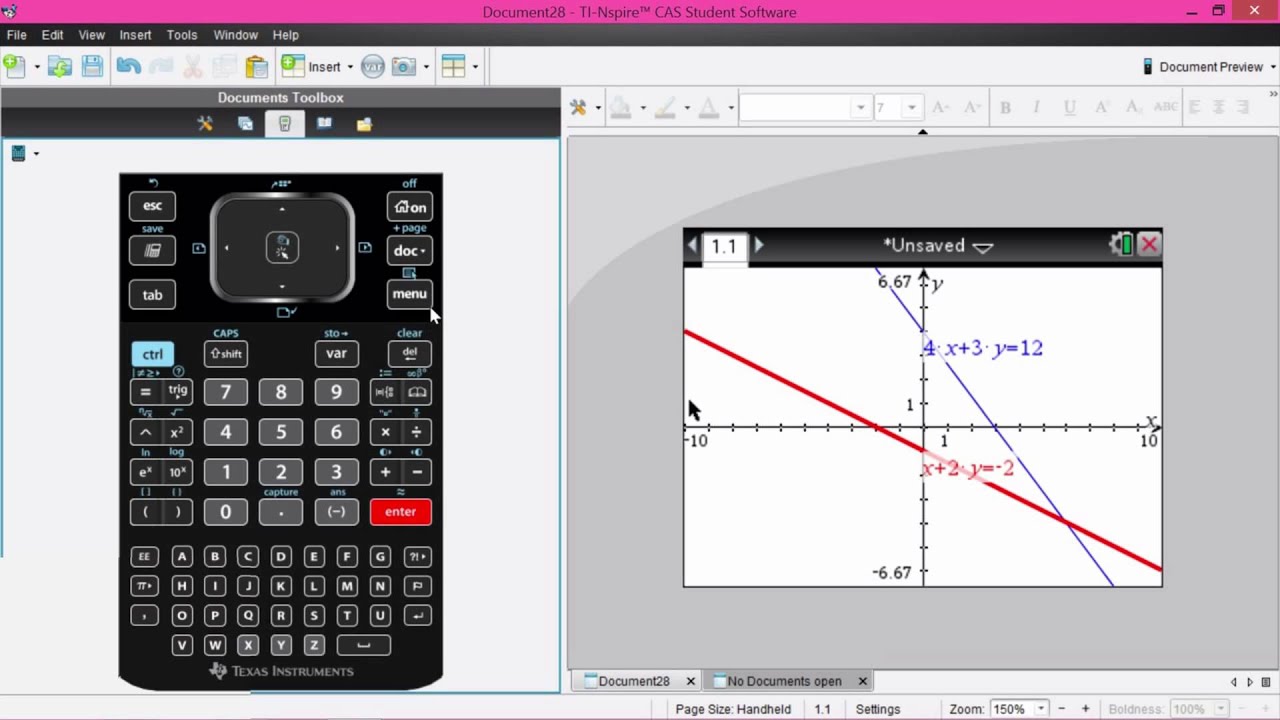Save document using the floppy disk icon

(x=92, y=66)
